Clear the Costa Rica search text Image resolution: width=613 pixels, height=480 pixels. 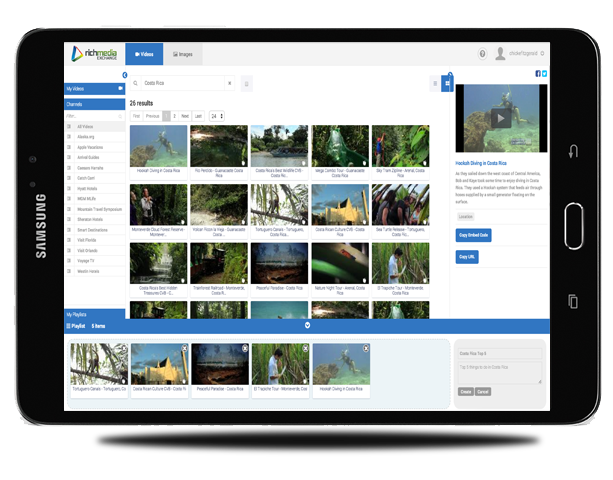tap(229, 83)
